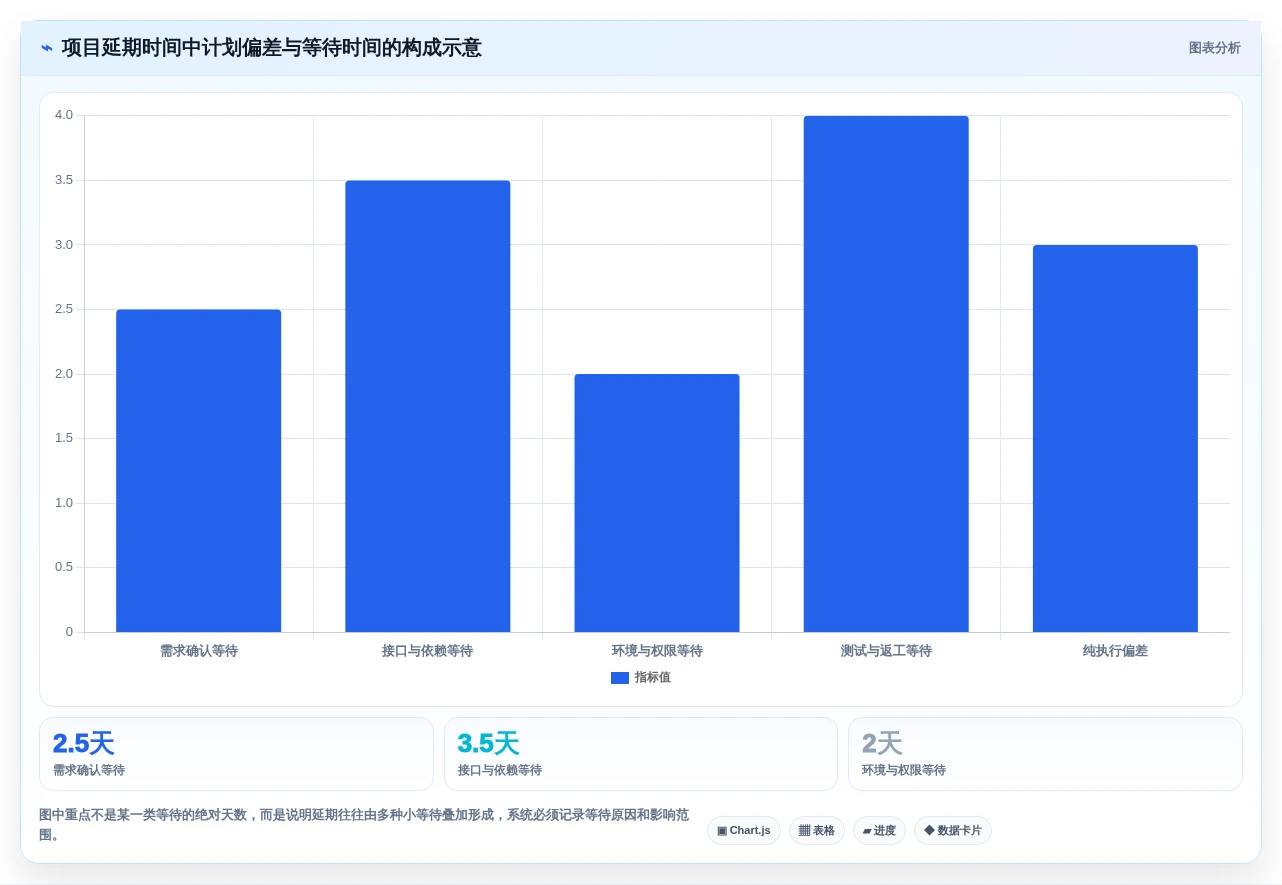Toggle the 指标值 legend color box
Image resolution: width=1282 pixels, height=885 pixels.
pos(620,678)
